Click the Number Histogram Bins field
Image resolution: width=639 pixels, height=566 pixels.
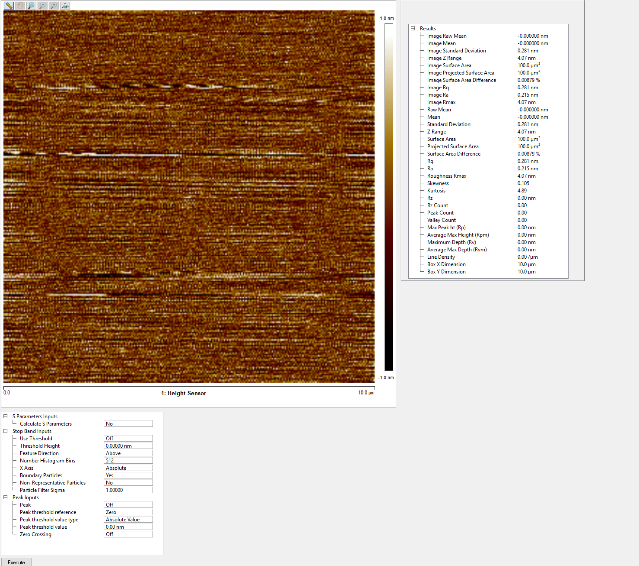coord(128,460)
